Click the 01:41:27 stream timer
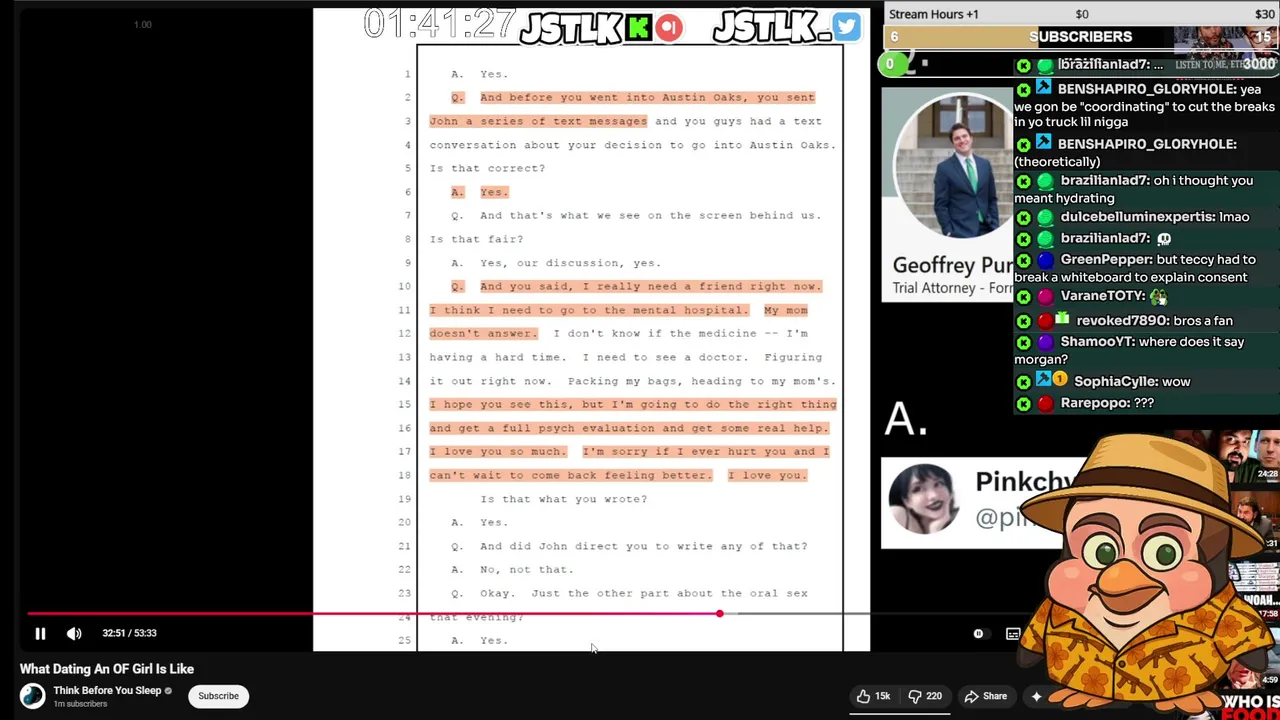 (439, 24)
